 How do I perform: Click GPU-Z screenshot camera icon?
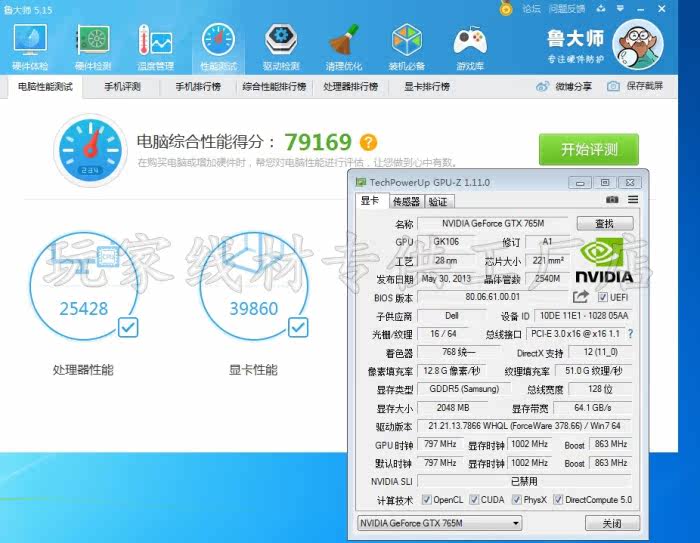pos(612,199)
